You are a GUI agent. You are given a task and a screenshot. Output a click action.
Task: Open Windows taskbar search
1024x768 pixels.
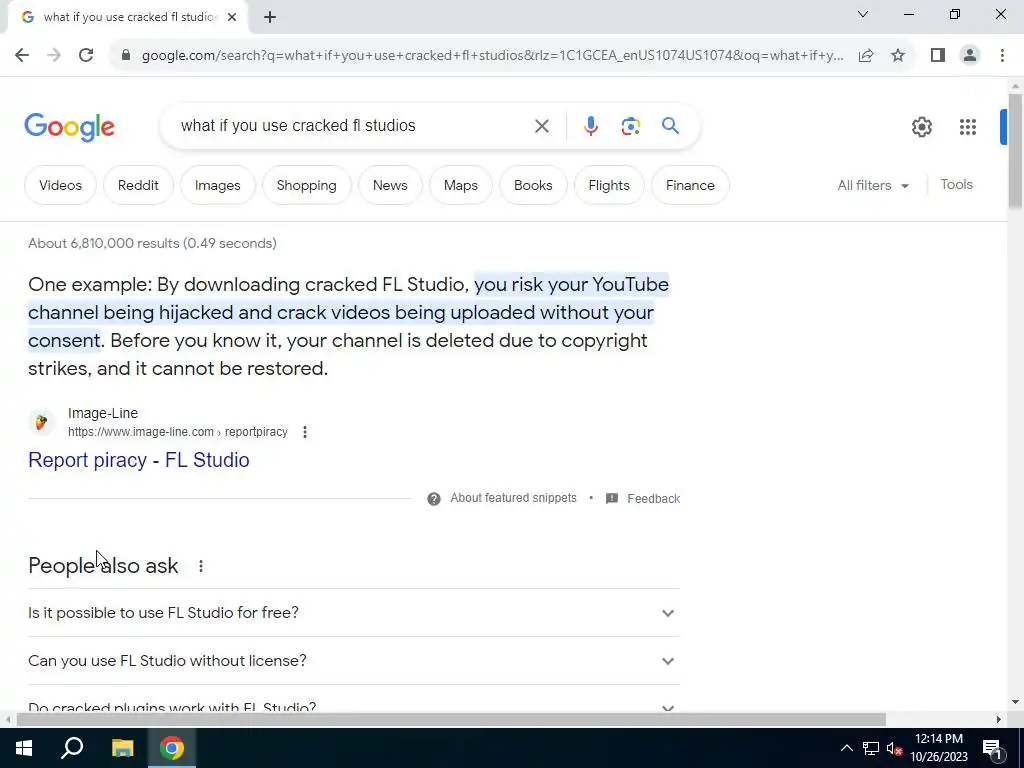(x=72, y=748)
